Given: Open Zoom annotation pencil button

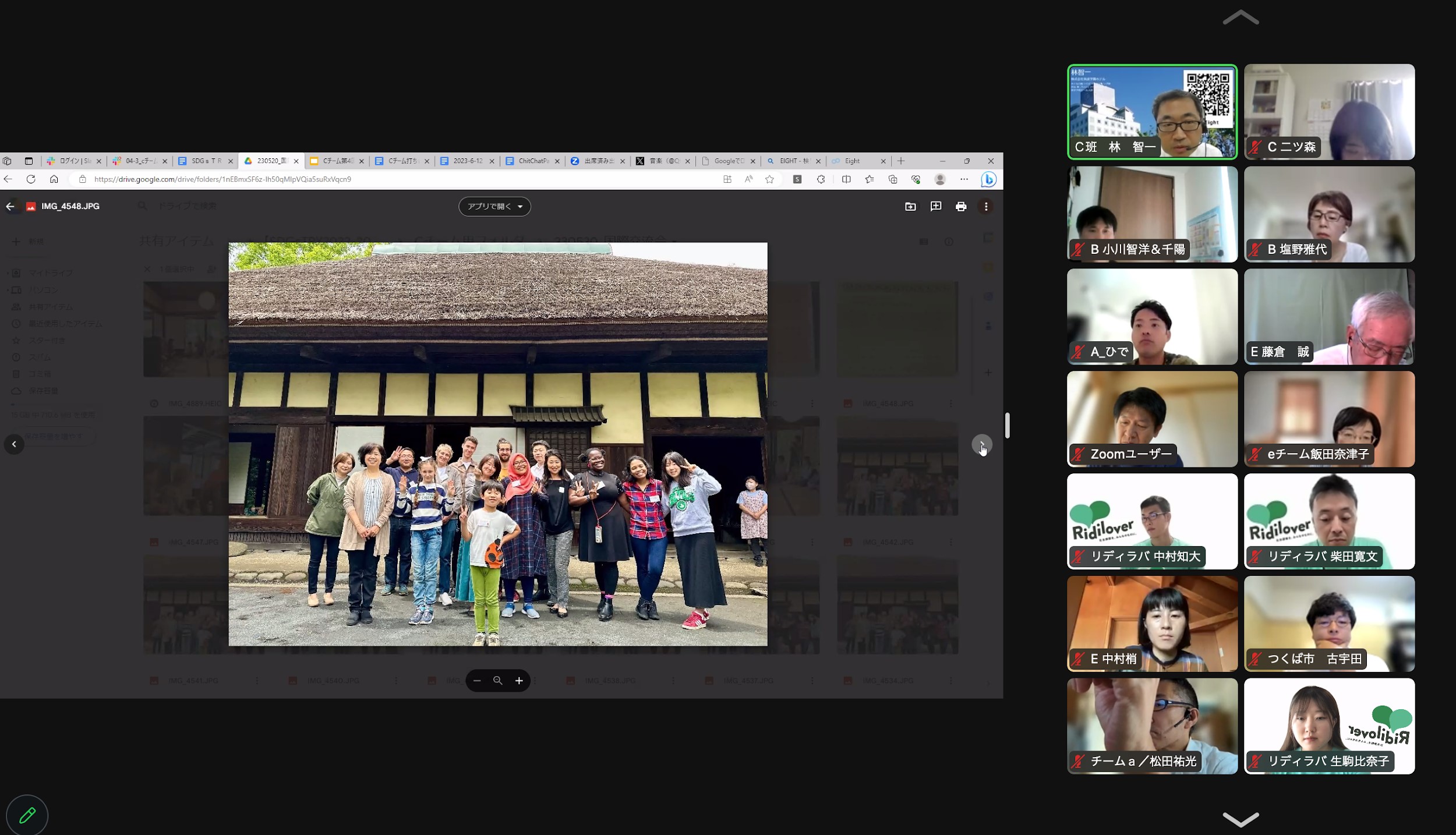Looking at the screenshot, I should (27, 815).
